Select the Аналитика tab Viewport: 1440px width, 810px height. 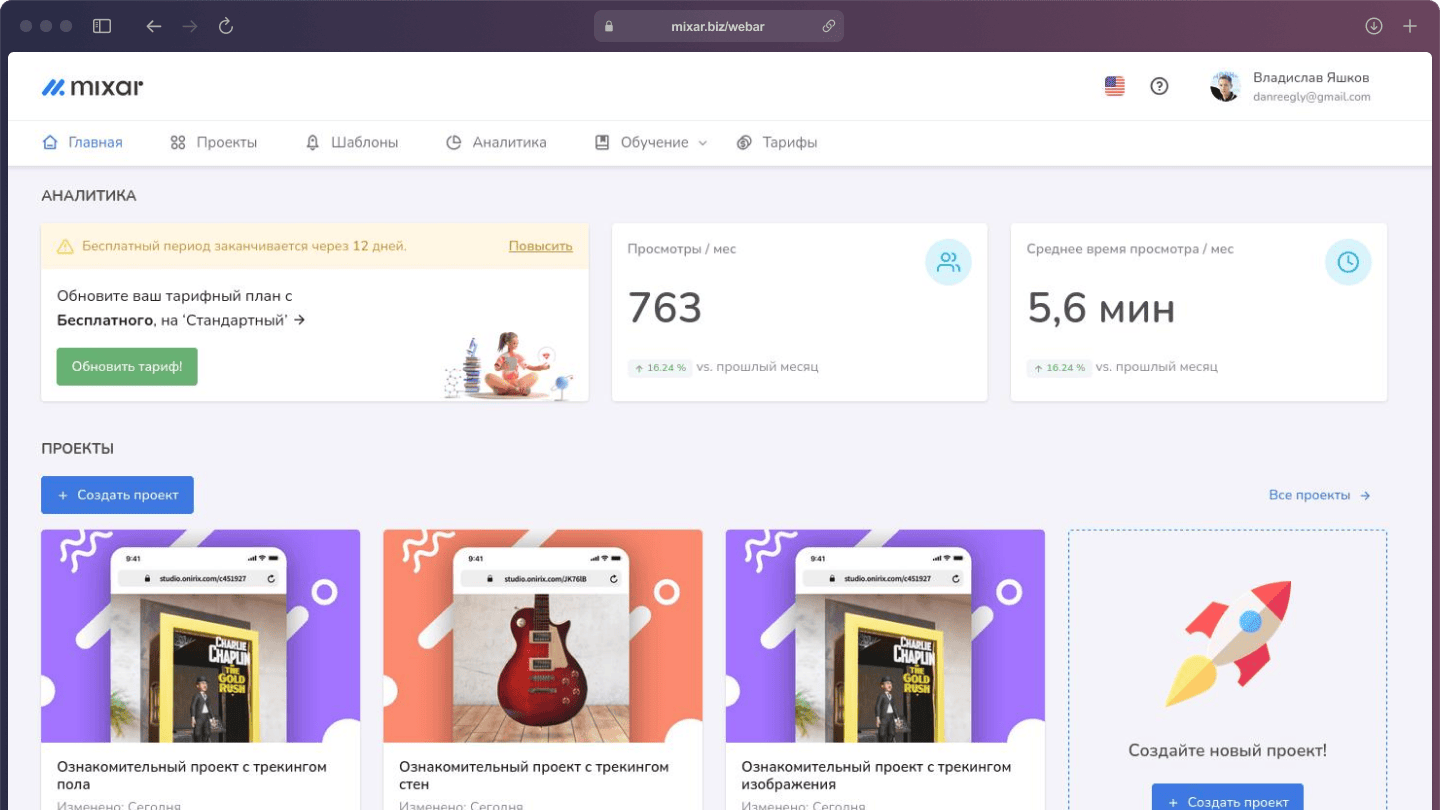(x=496, y=143)
